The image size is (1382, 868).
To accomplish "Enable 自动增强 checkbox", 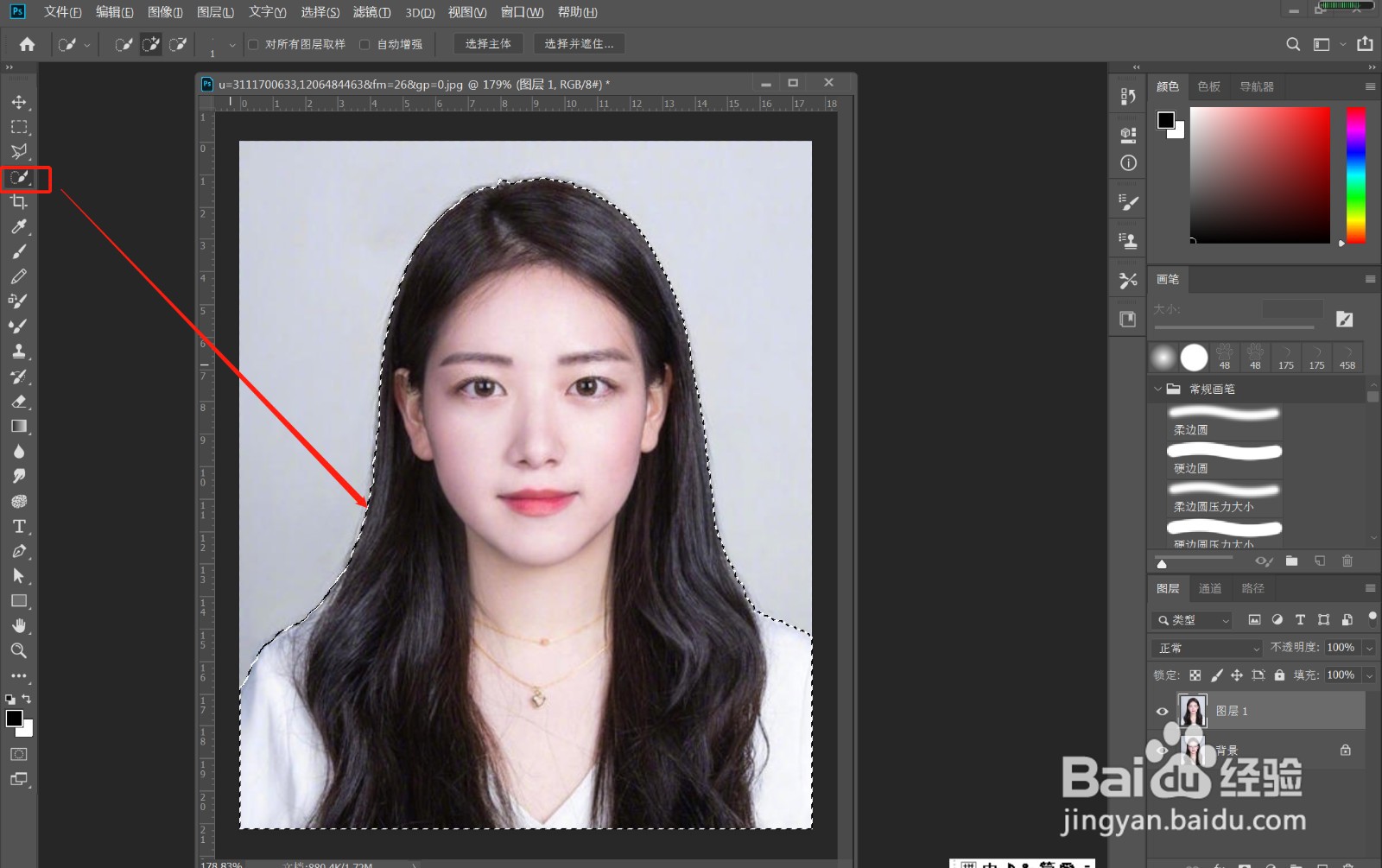I will tap(365, 44).
